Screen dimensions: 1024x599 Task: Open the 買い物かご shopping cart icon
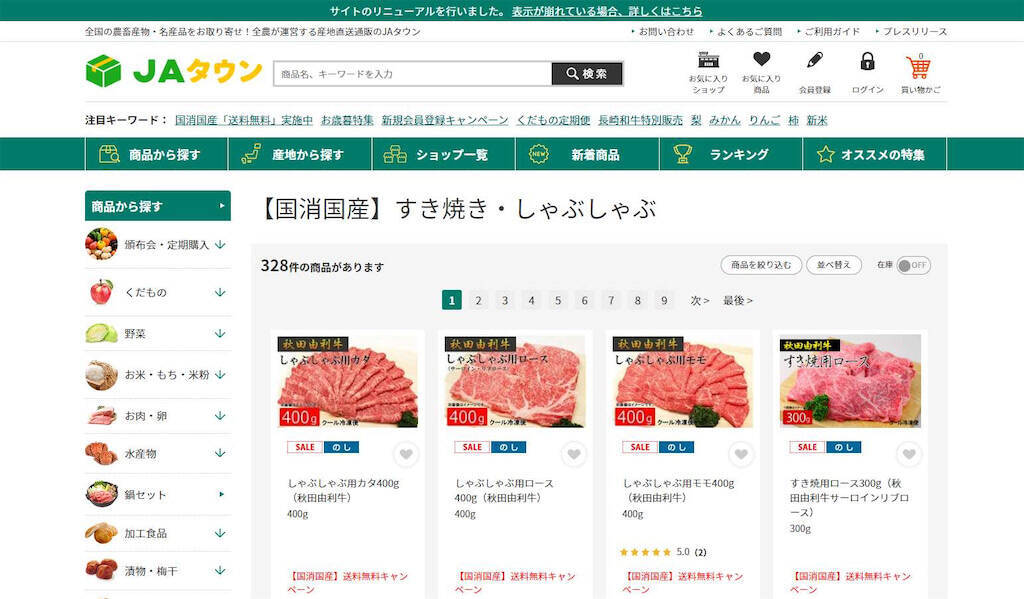(918, 67)
